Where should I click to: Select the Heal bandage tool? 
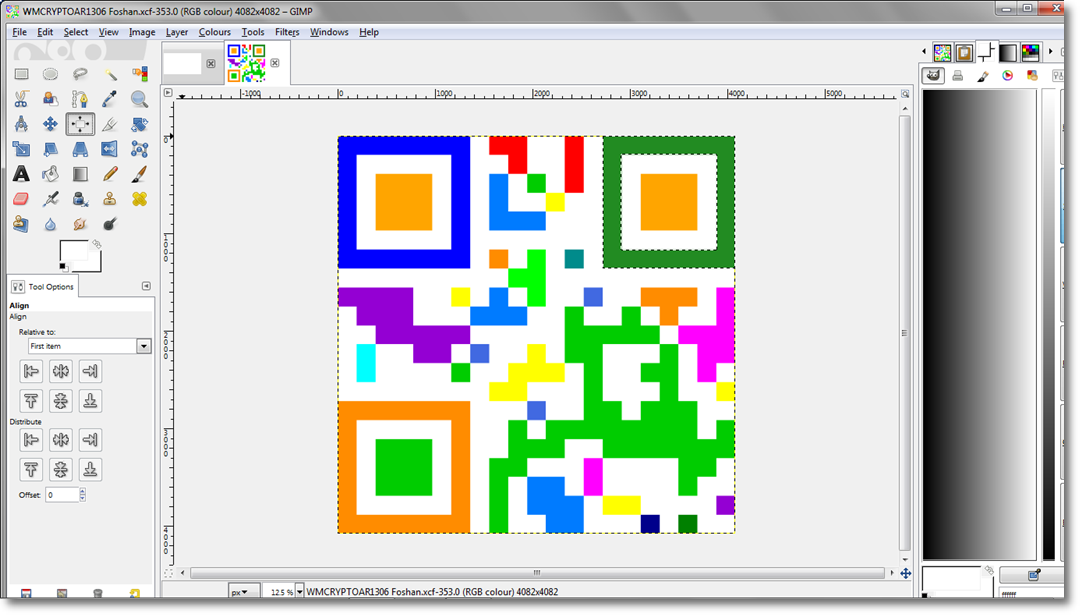[x=139, y=199]
